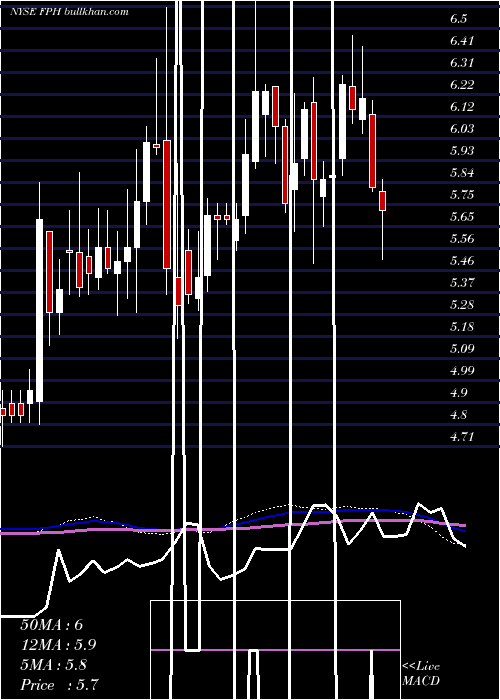Select the 6.41 price level label

[x=462, y=41]
